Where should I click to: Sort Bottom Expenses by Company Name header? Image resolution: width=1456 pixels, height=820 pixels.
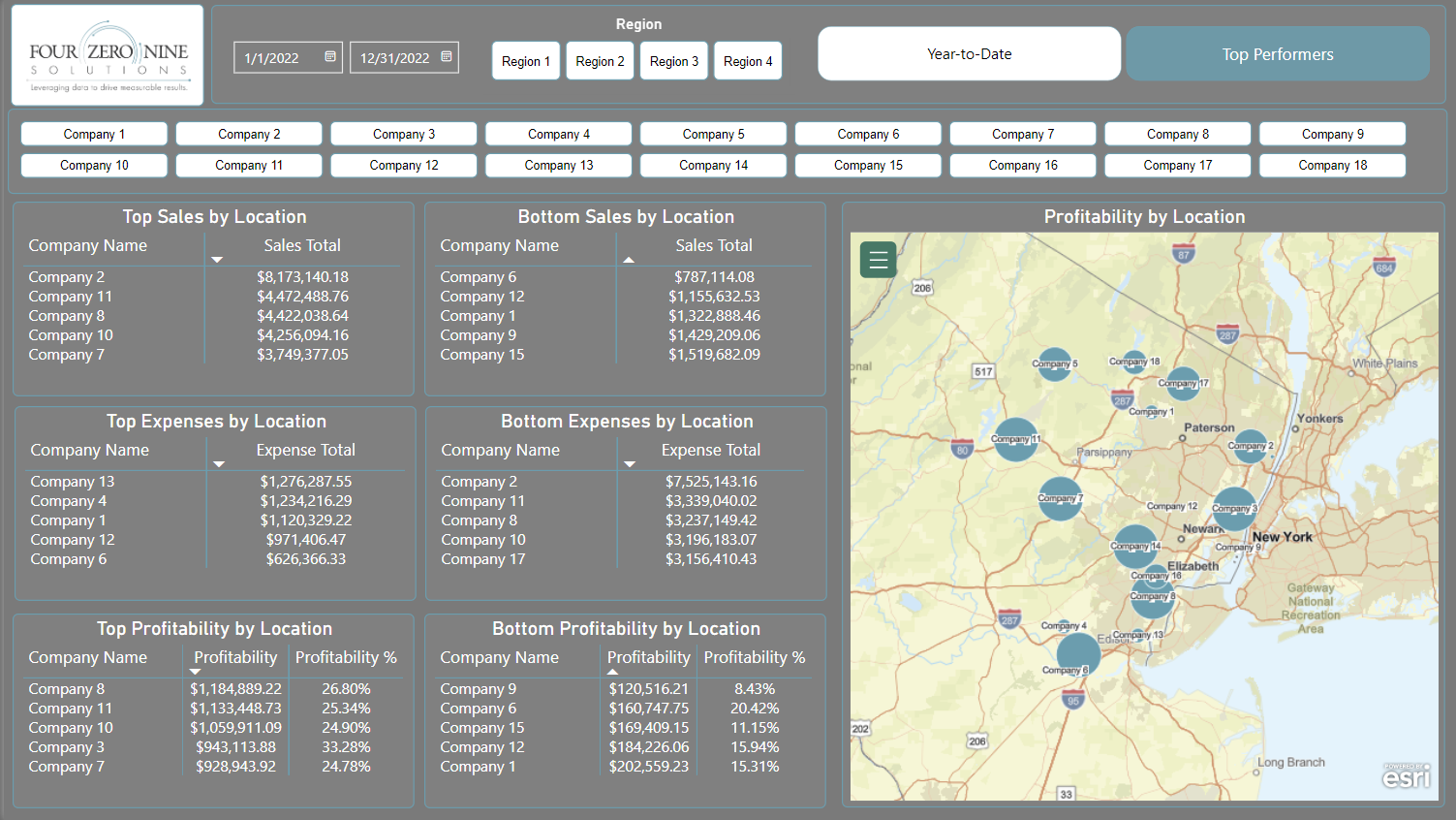tap(500, 450)
